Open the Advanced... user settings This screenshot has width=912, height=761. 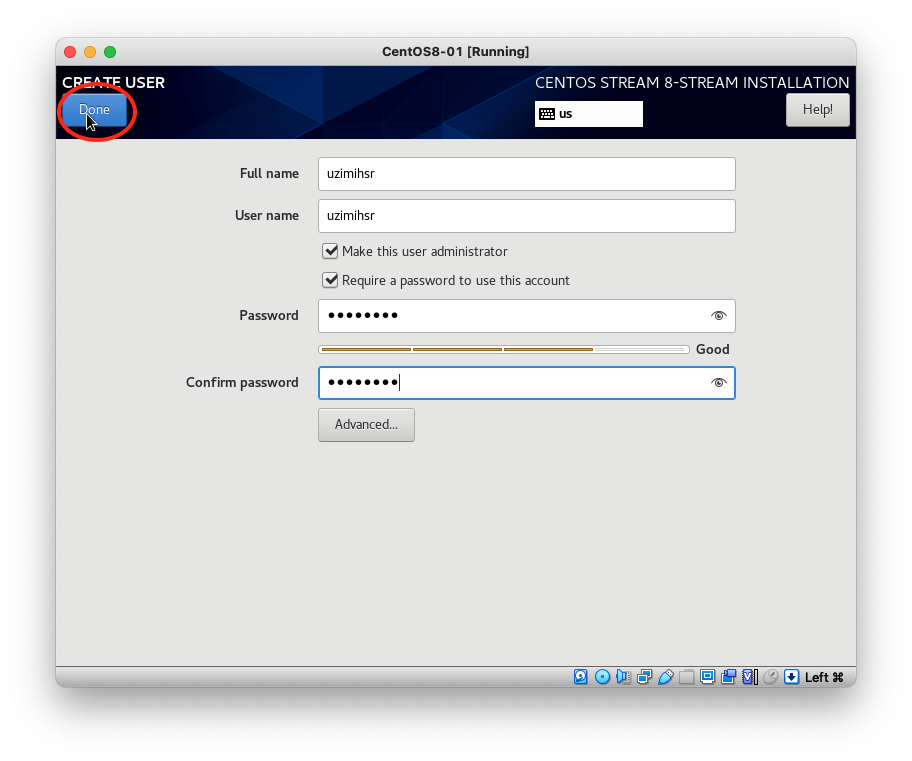click(366, 425)
